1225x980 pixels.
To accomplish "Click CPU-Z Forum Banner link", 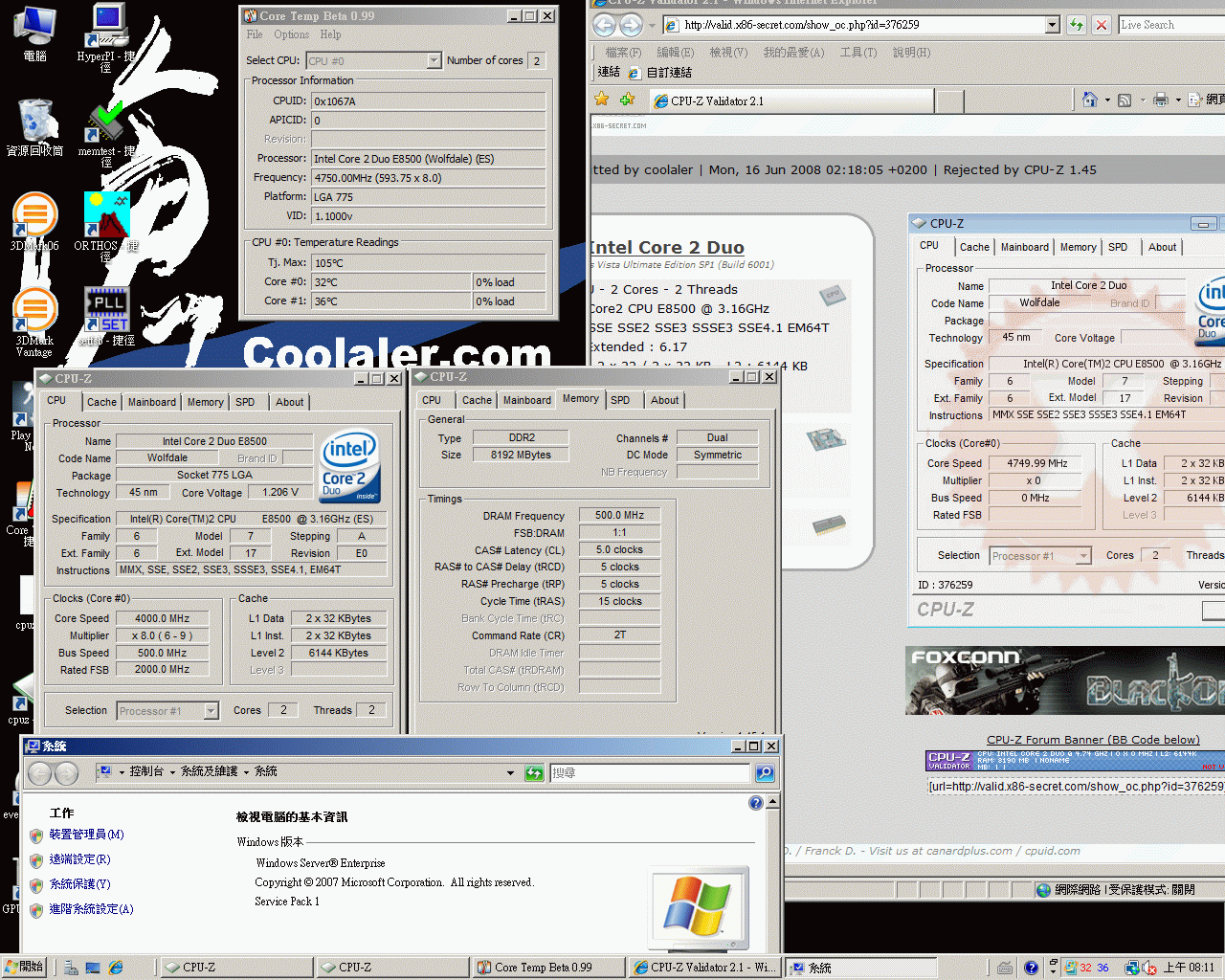I will point(1093,740).
